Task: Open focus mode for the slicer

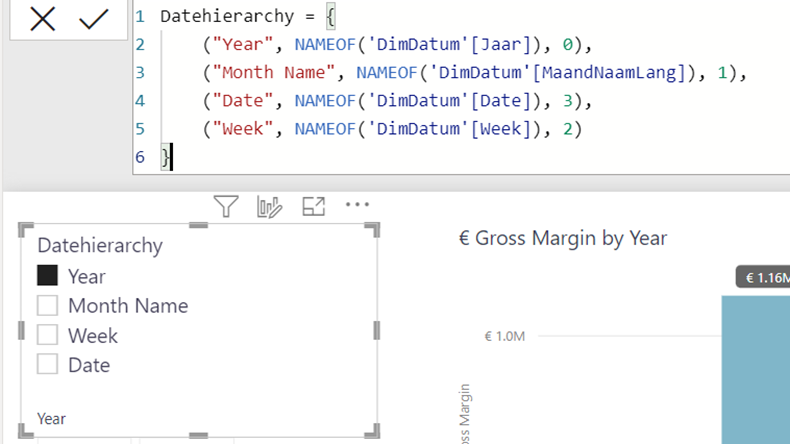Action: 314,207
